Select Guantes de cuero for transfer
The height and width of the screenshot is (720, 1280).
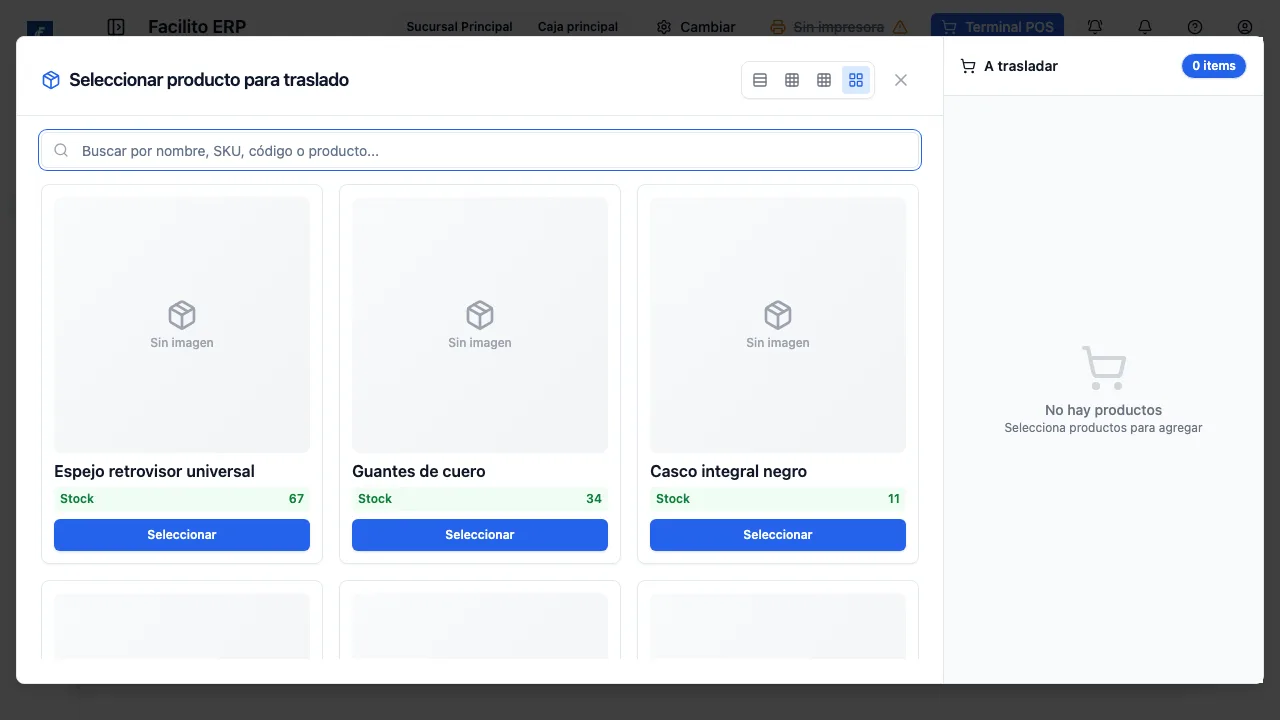pos(480,535)
